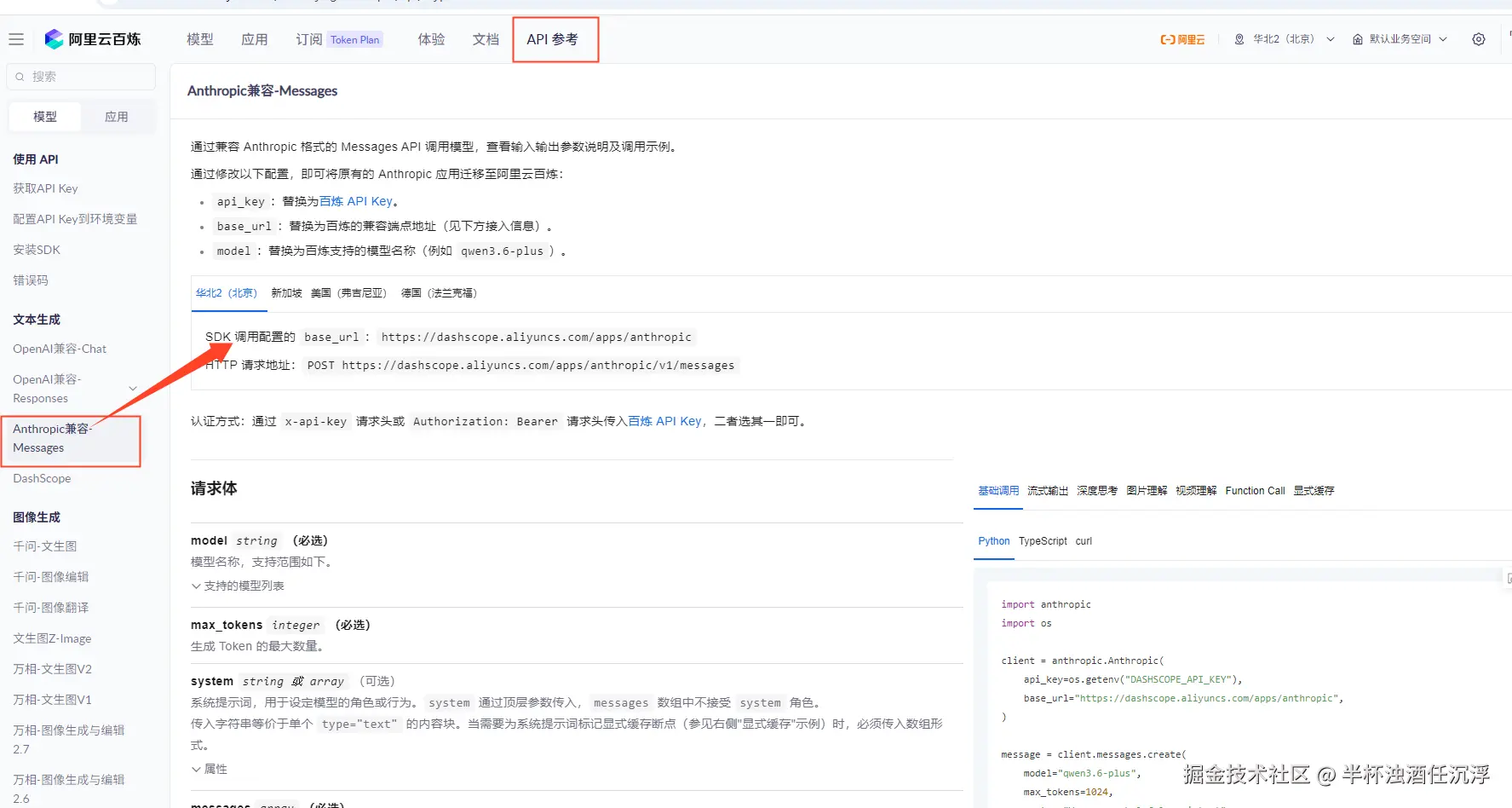Switch to the curl code tab

tap(1084, 541)
